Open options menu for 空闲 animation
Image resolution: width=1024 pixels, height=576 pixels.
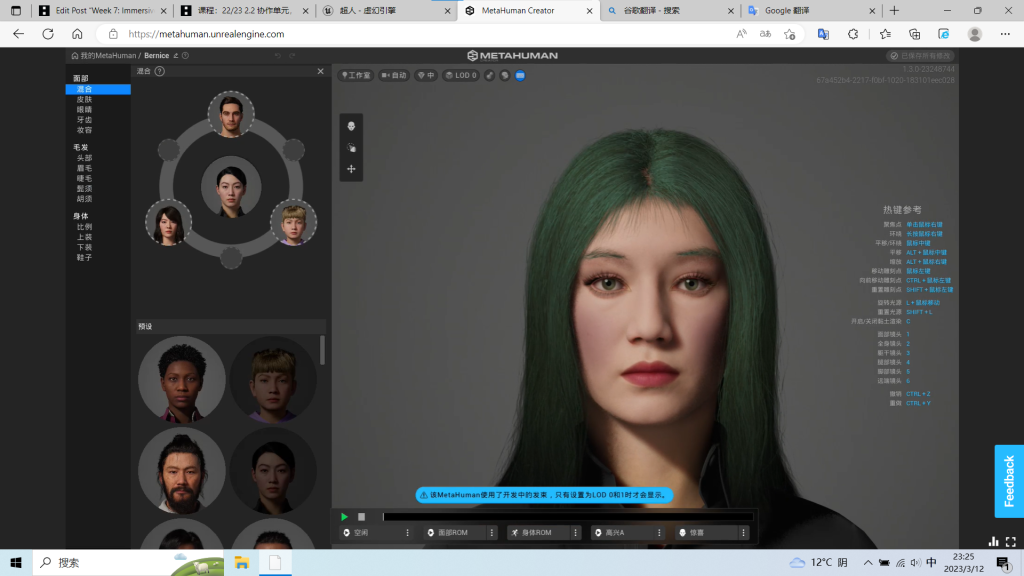[408, 533]
